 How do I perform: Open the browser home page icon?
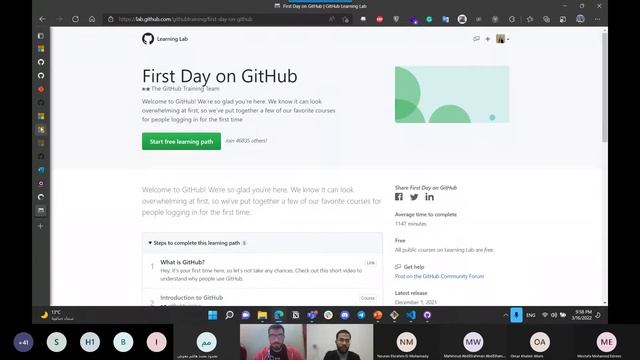point(92,19)
